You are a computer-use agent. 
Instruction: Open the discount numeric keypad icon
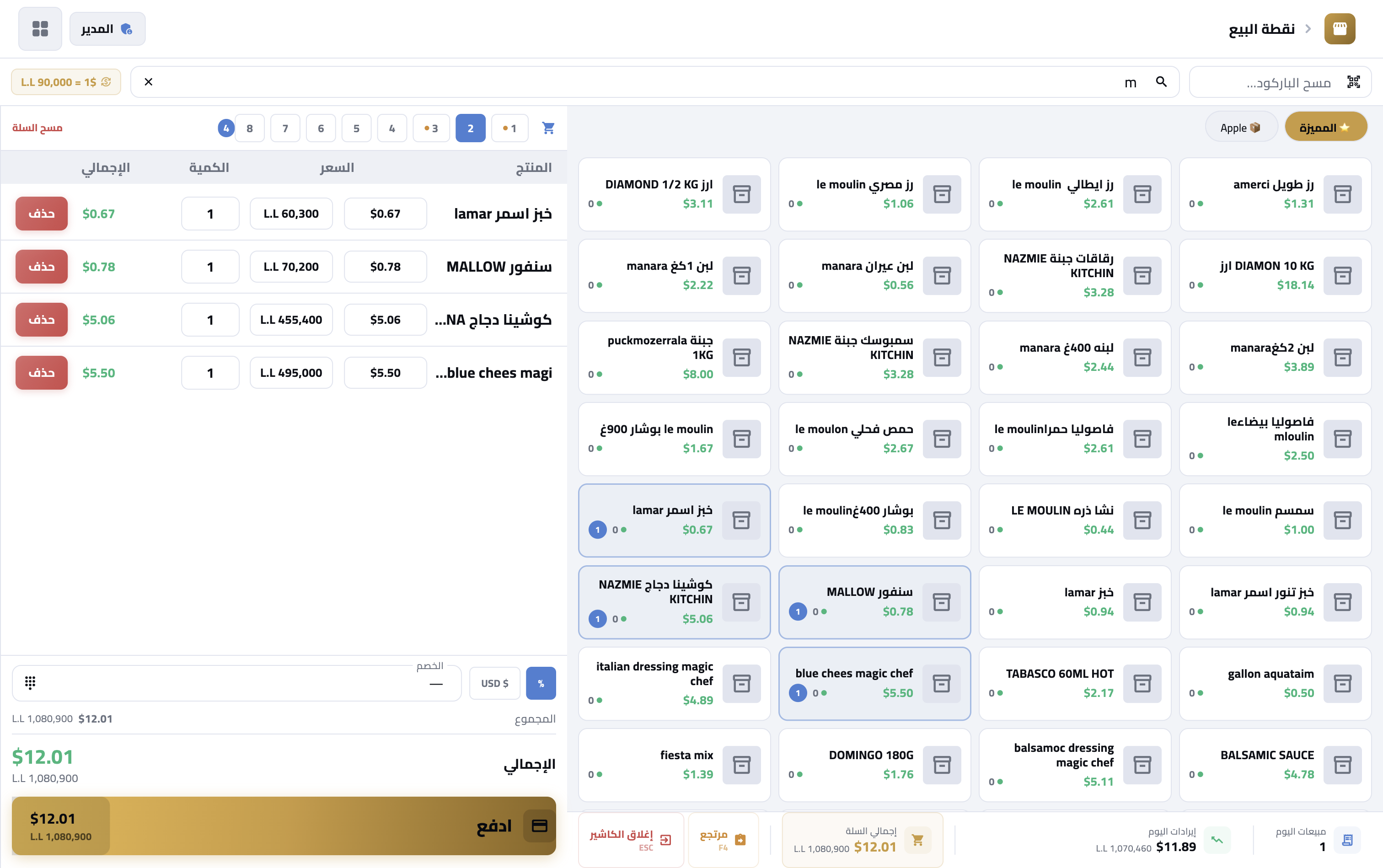tap(31, 683)
